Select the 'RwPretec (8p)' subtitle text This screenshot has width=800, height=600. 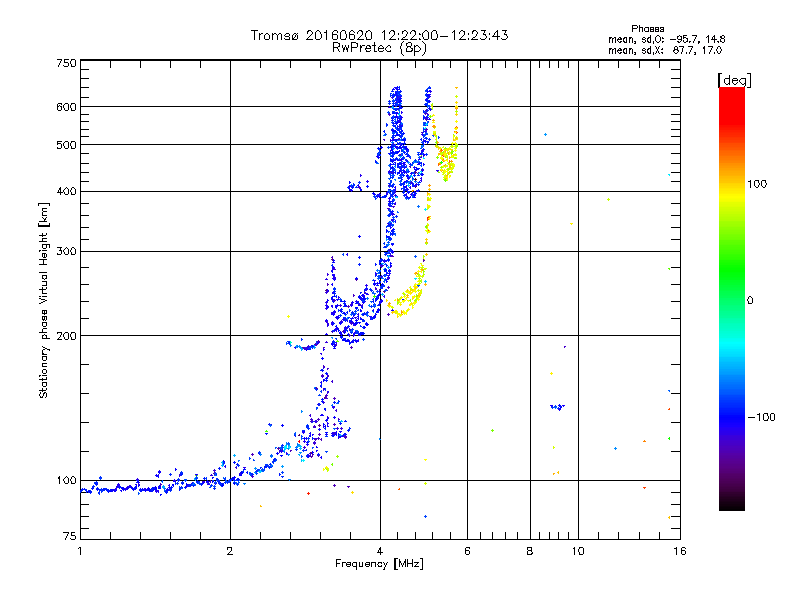[x=379, y=48]
